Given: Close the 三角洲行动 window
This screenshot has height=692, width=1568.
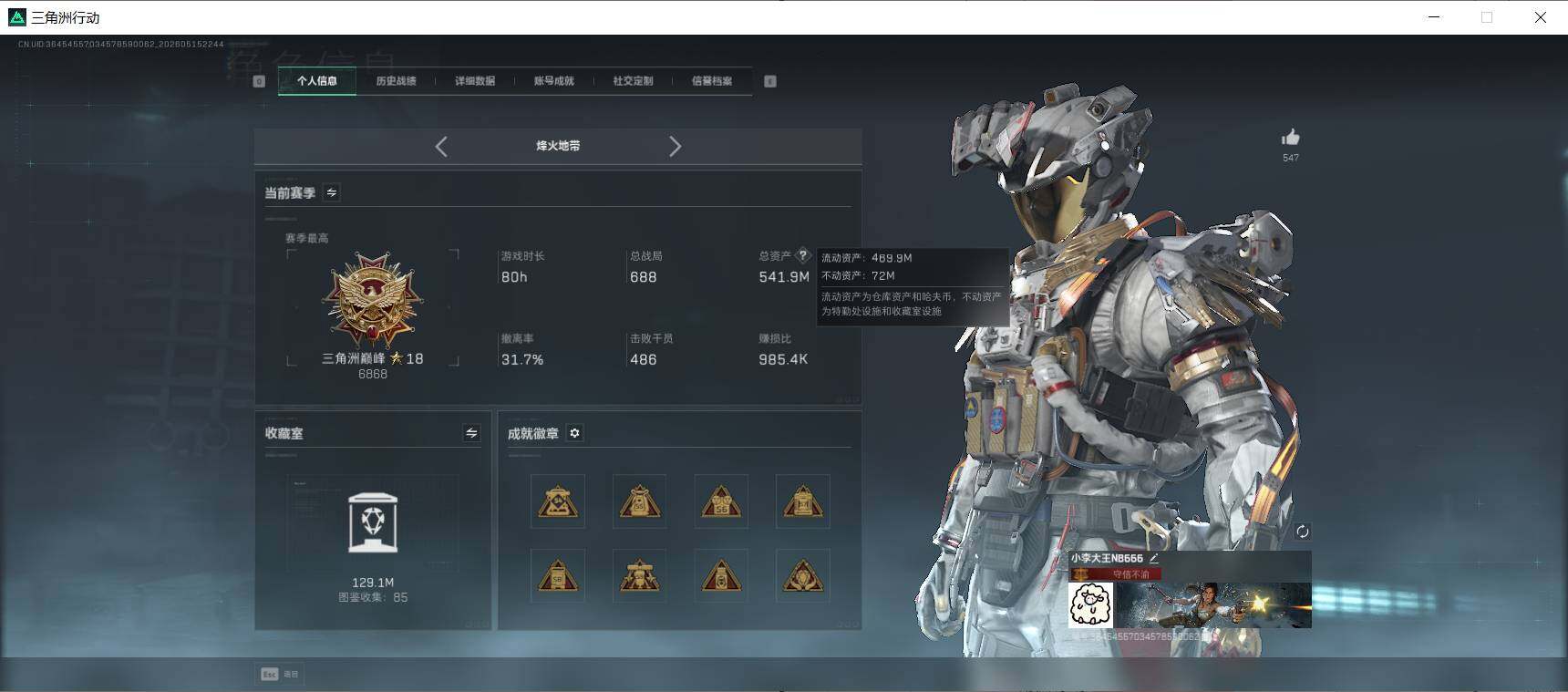Looking at the screenshot, I should coord(1540,17).
